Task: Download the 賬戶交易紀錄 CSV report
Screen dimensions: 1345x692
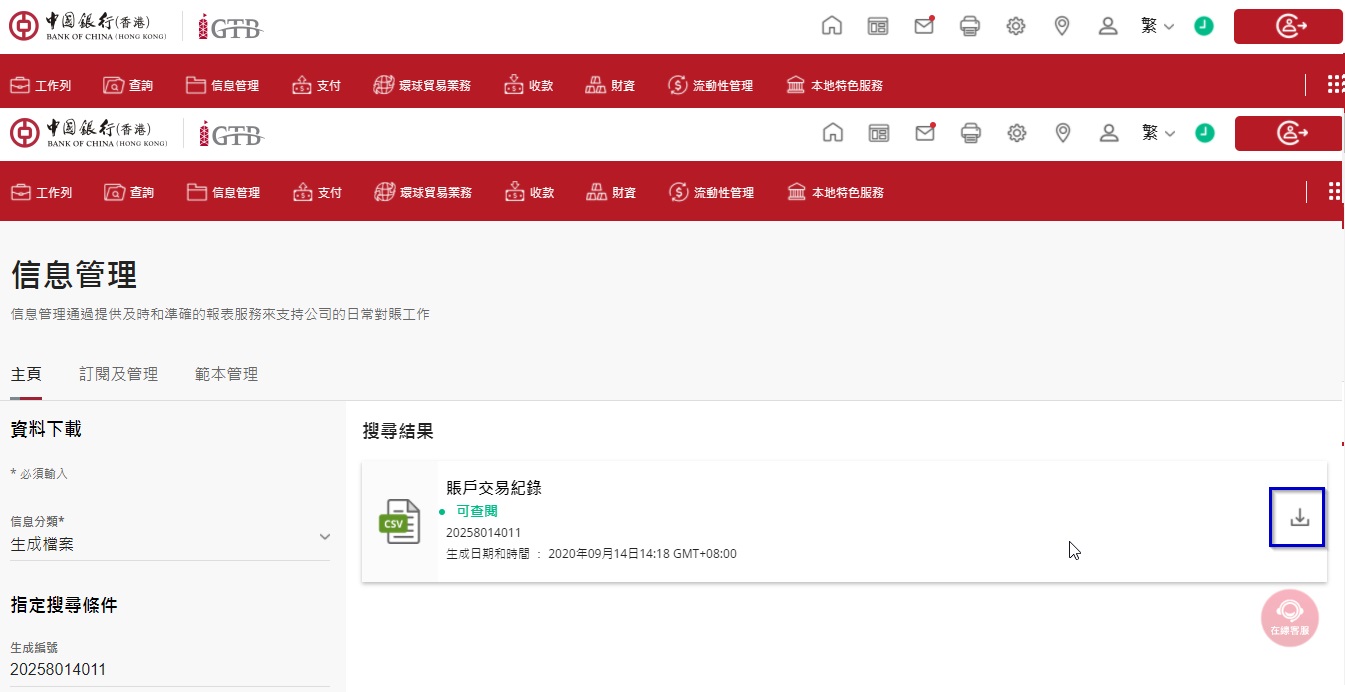Action: click(x=1298, y=518)
